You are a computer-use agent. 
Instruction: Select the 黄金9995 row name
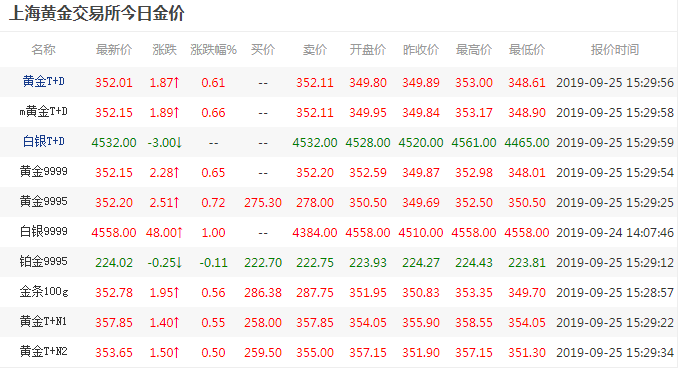coord(44,202)
